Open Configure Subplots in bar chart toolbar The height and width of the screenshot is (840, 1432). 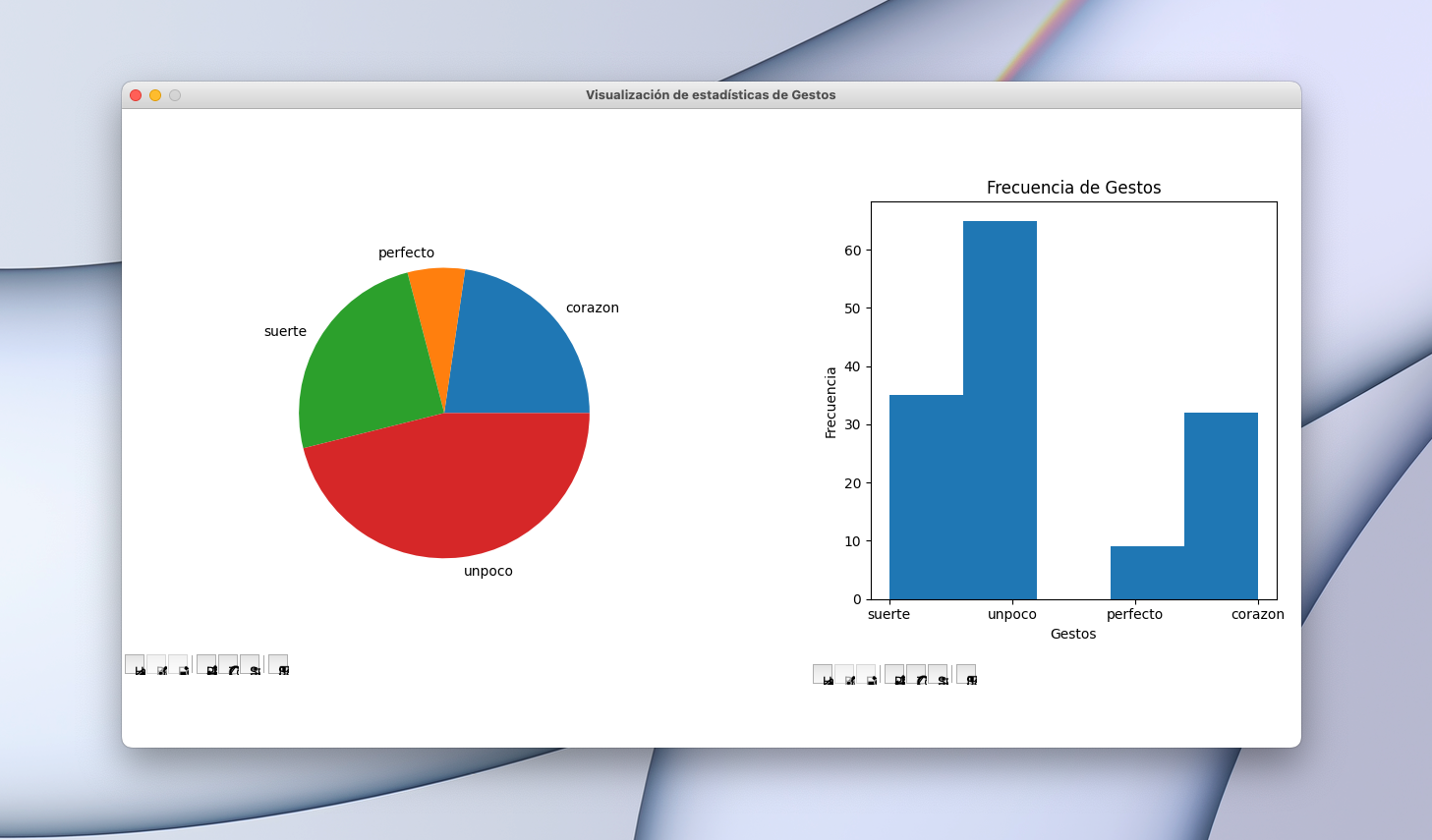coord(938,674)
